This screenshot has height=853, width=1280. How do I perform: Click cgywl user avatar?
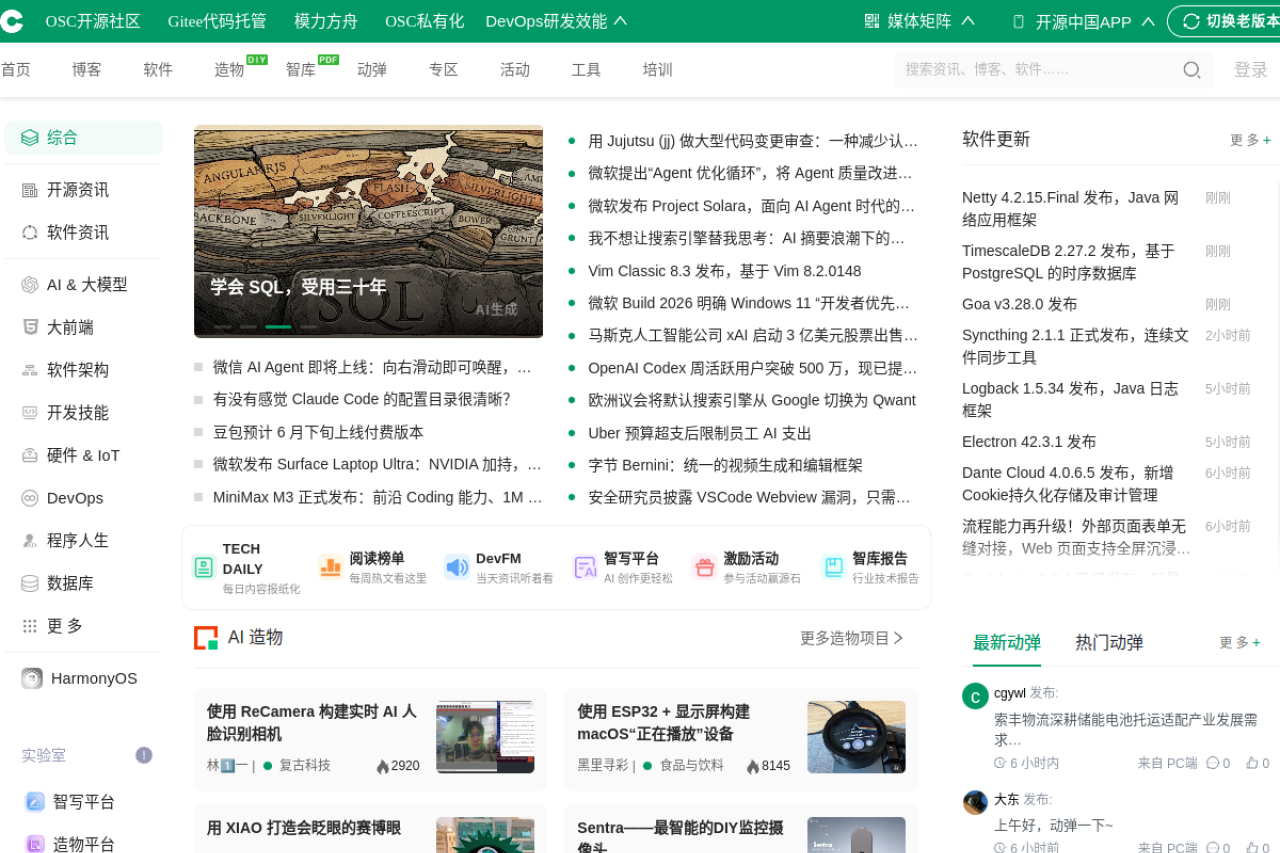coord(975,696)
